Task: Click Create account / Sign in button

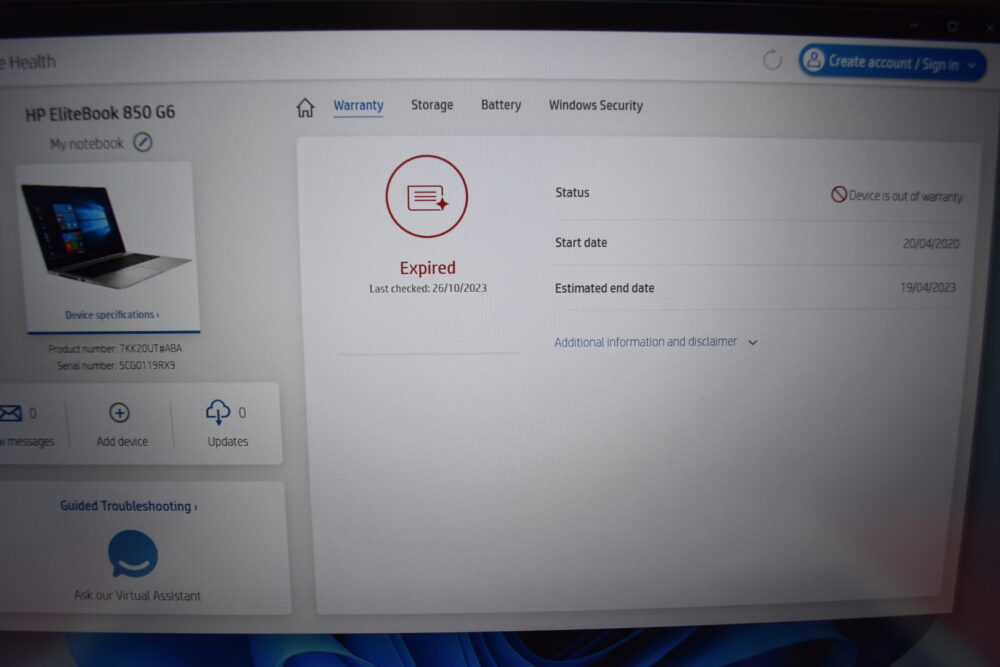Action: (892, 62)
